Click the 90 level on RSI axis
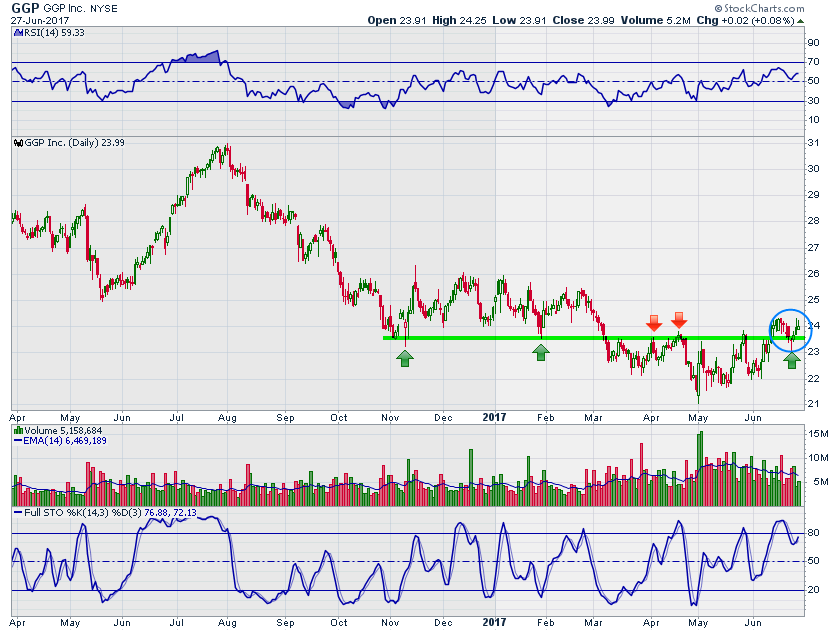Image resolution: width=833 pixels, height=633 pixels. tap(813, 43)
